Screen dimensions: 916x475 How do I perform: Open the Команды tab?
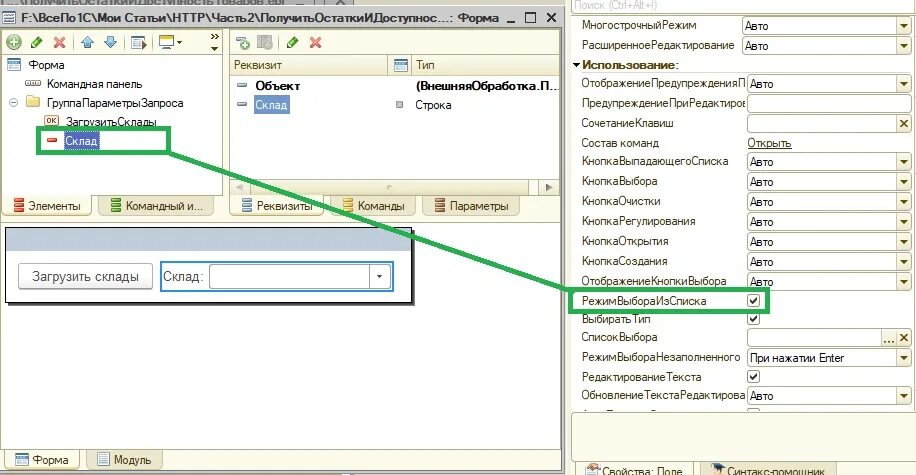(x=374, y=206)
